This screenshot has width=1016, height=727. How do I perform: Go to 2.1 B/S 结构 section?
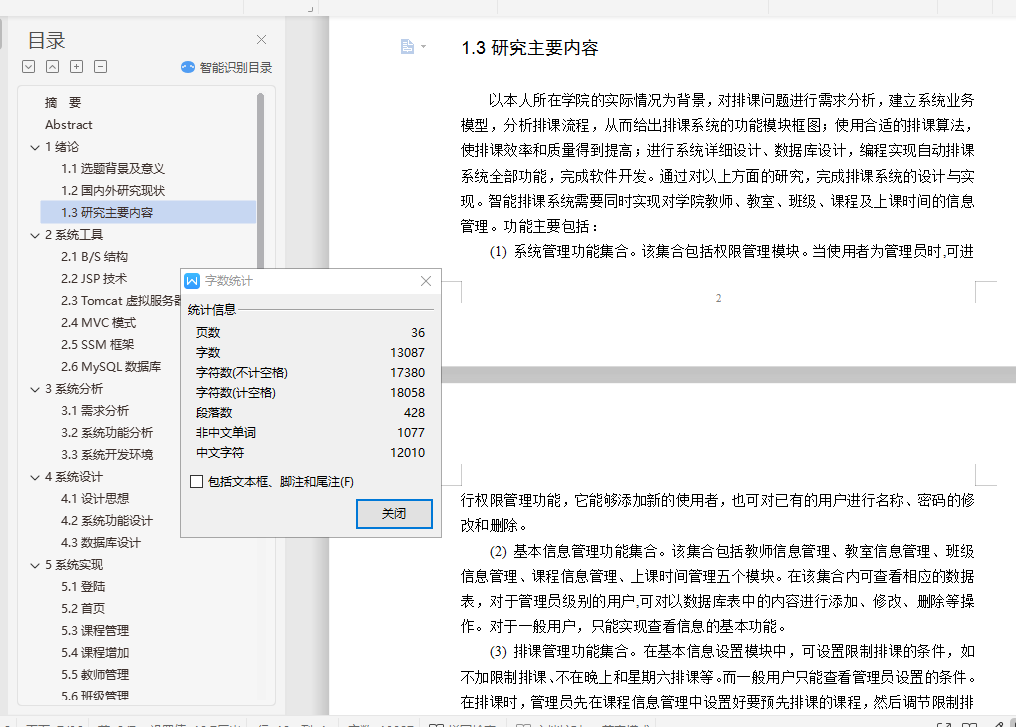(x=95, y=257)
